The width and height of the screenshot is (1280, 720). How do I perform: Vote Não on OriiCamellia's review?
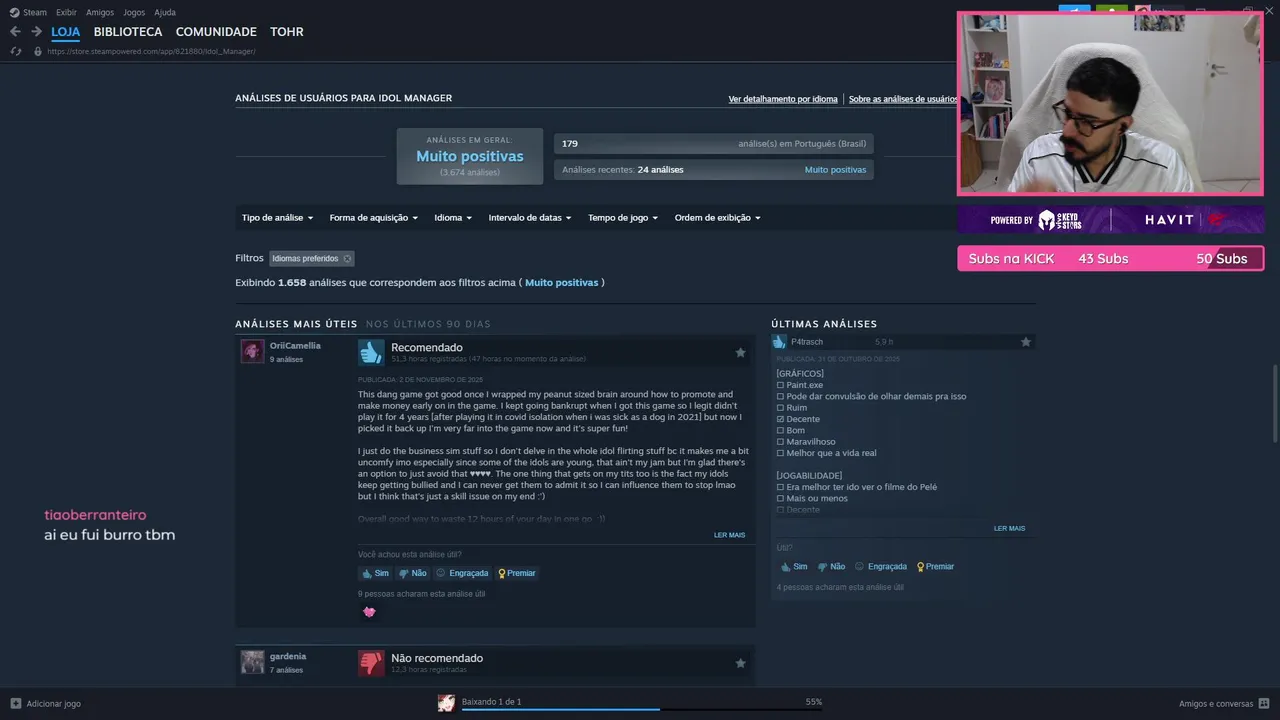point(412,573)
